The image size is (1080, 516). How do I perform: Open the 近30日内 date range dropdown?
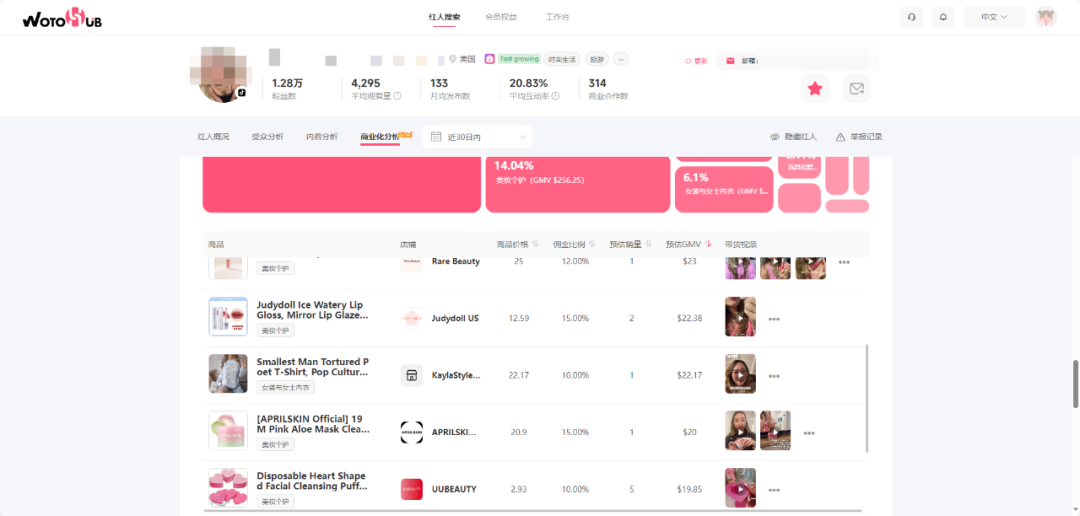477,137
